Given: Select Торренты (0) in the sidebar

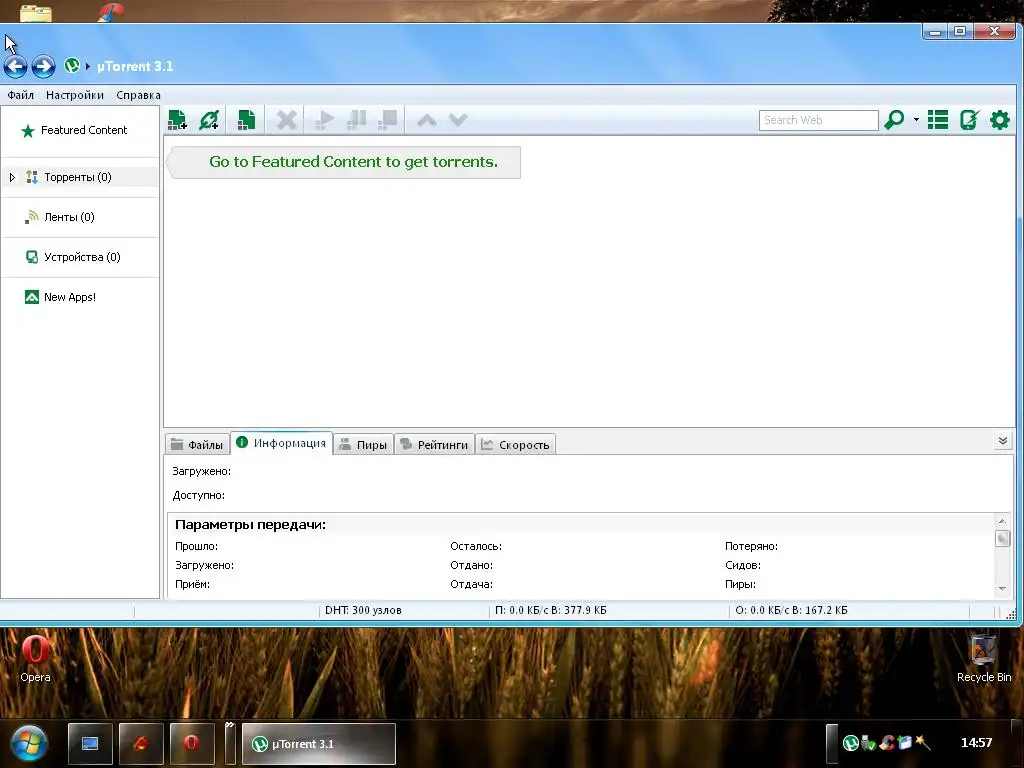Looking at the screenshot, I should point(78,177).
